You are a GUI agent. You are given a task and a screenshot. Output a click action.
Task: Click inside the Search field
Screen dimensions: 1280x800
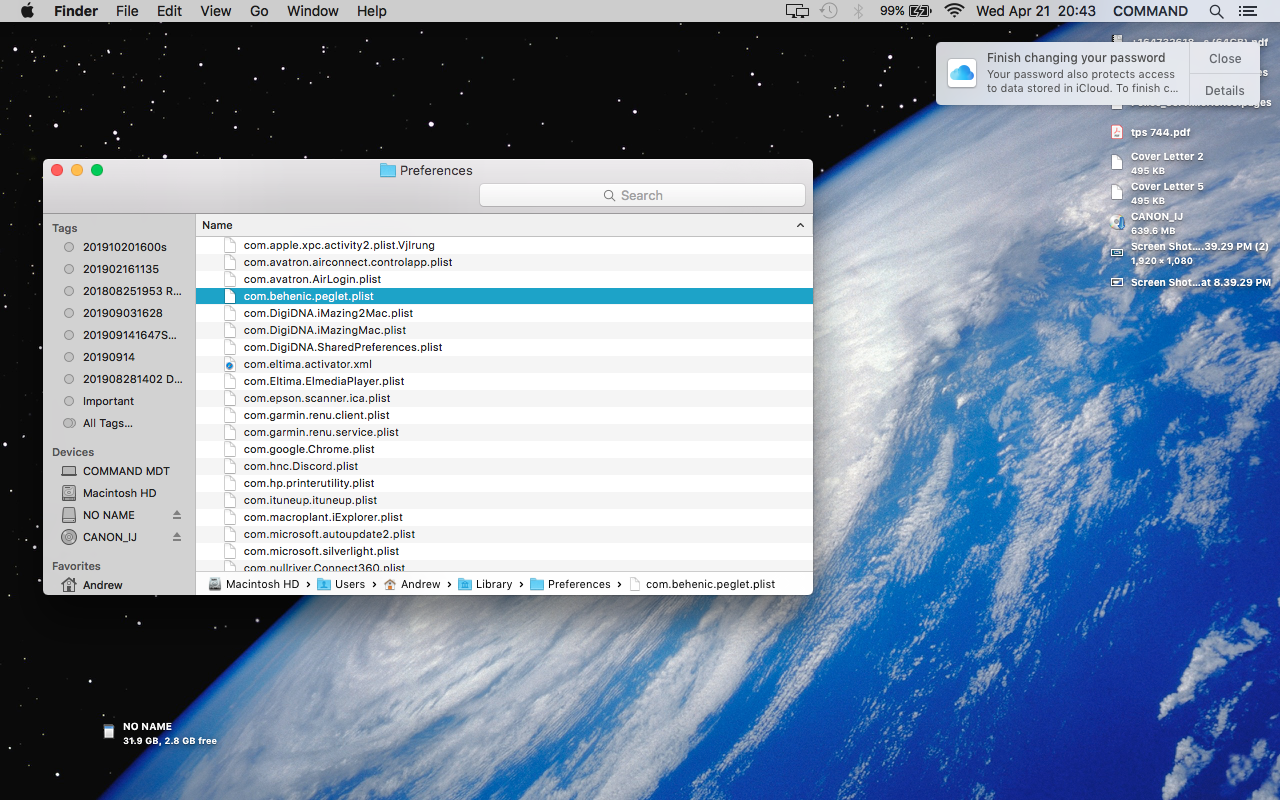[641, 194]
